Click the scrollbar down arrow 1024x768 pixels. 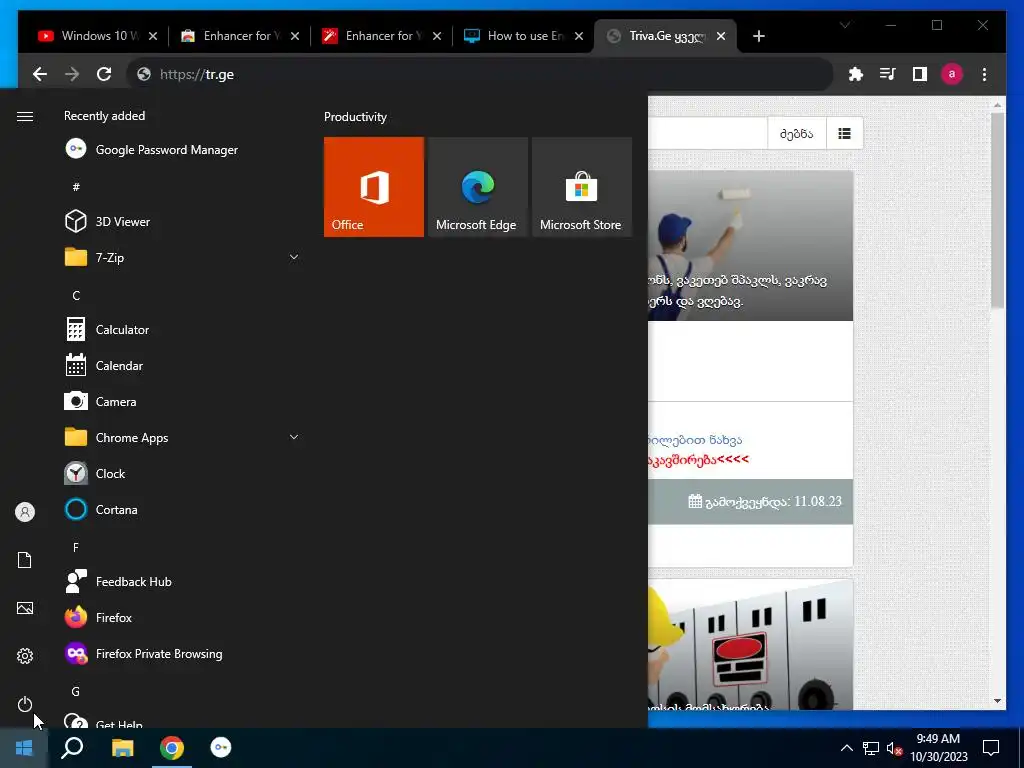(x=997, y=701)
